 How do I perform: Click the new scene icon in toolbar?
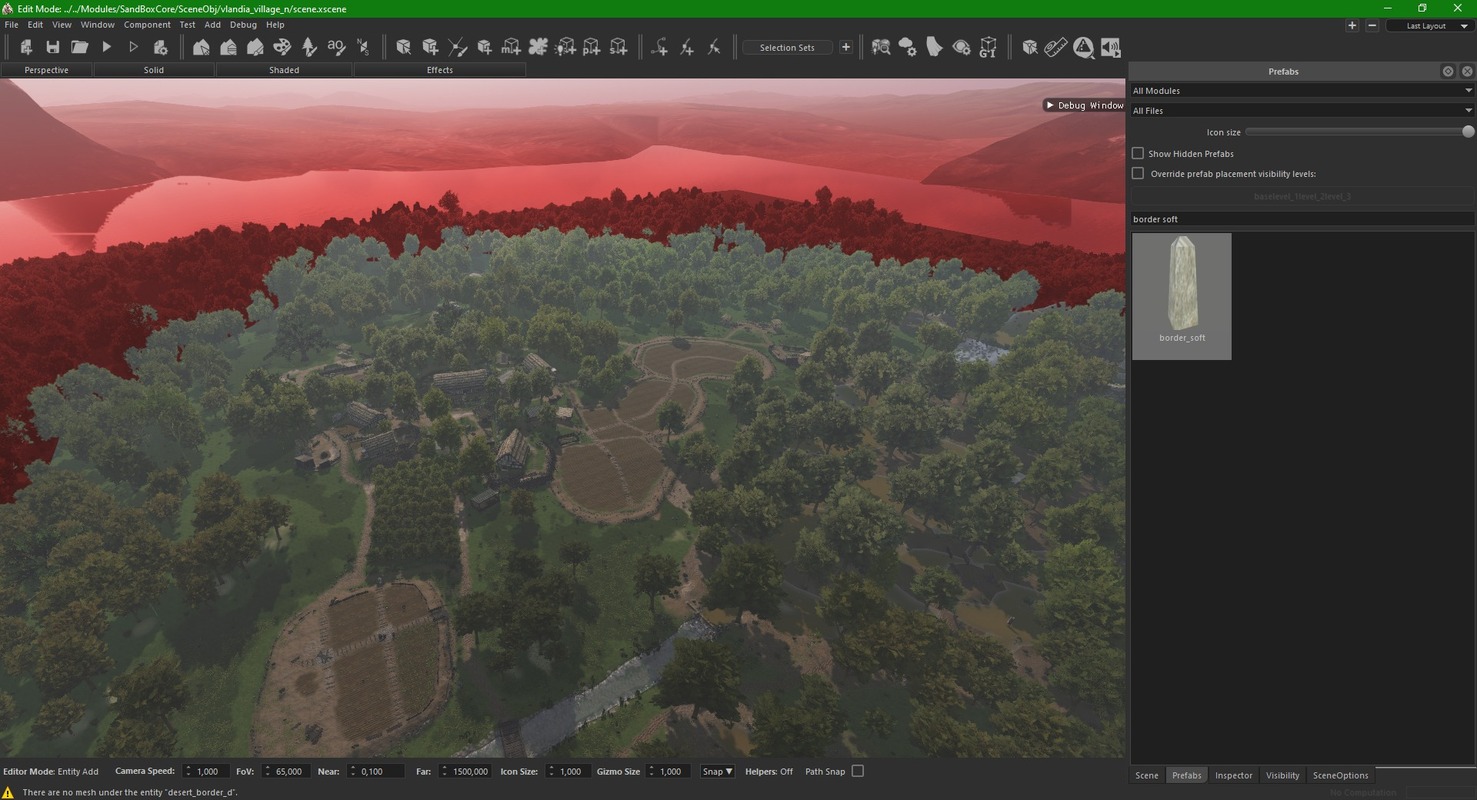point(26,47)
